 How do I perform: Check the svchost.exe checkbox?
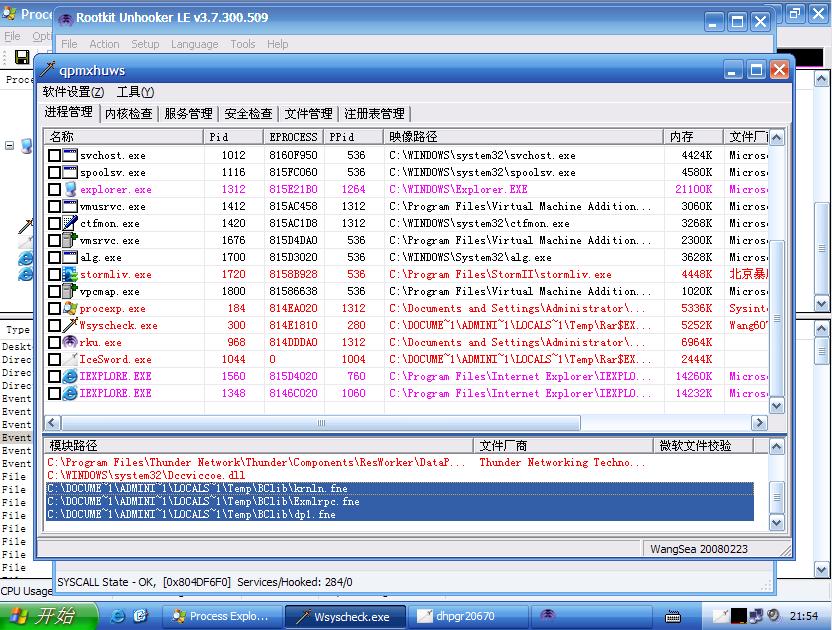tap(54, 156)
